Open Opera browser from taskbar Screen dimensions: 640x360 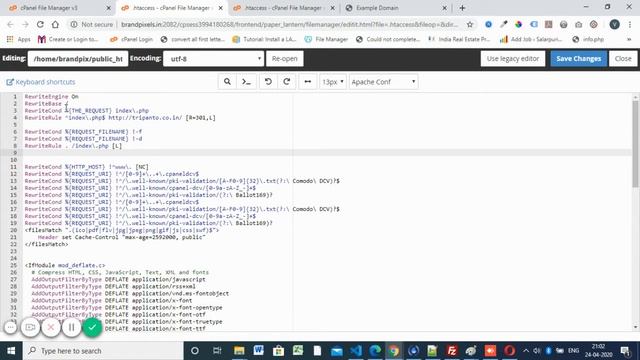point(509,351)
